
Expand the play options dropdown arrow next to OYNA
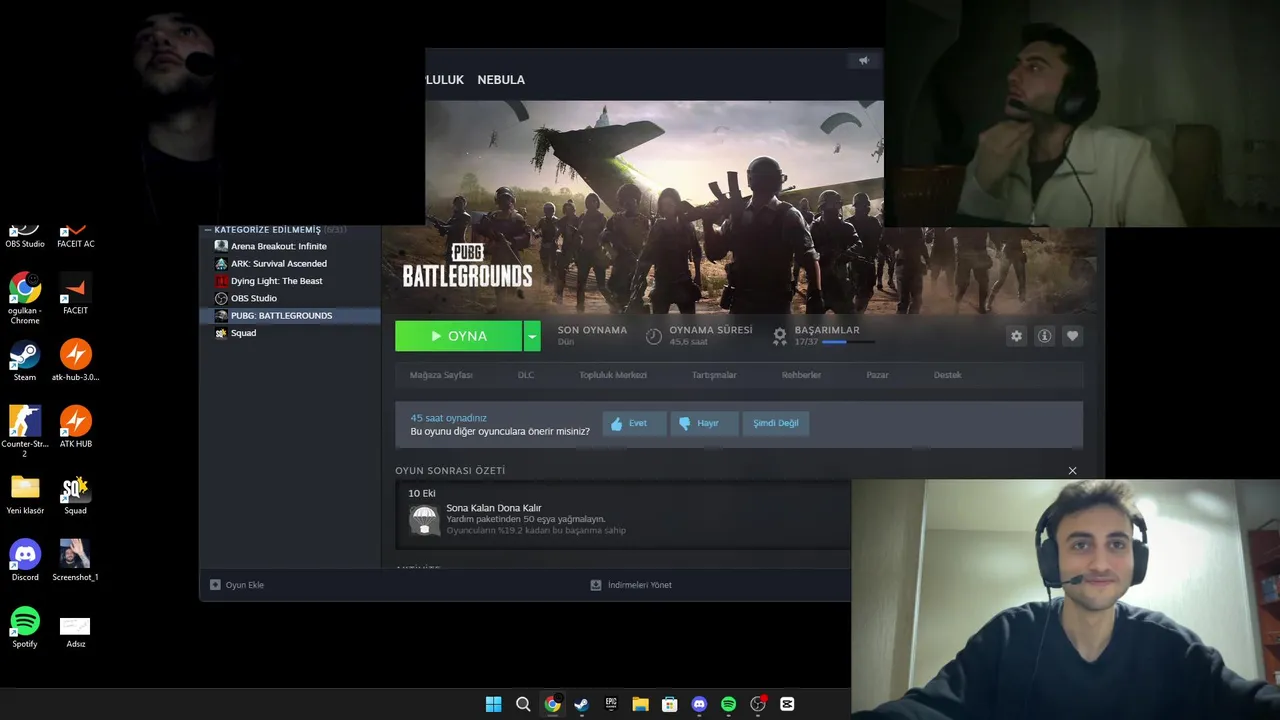(532, 336)
